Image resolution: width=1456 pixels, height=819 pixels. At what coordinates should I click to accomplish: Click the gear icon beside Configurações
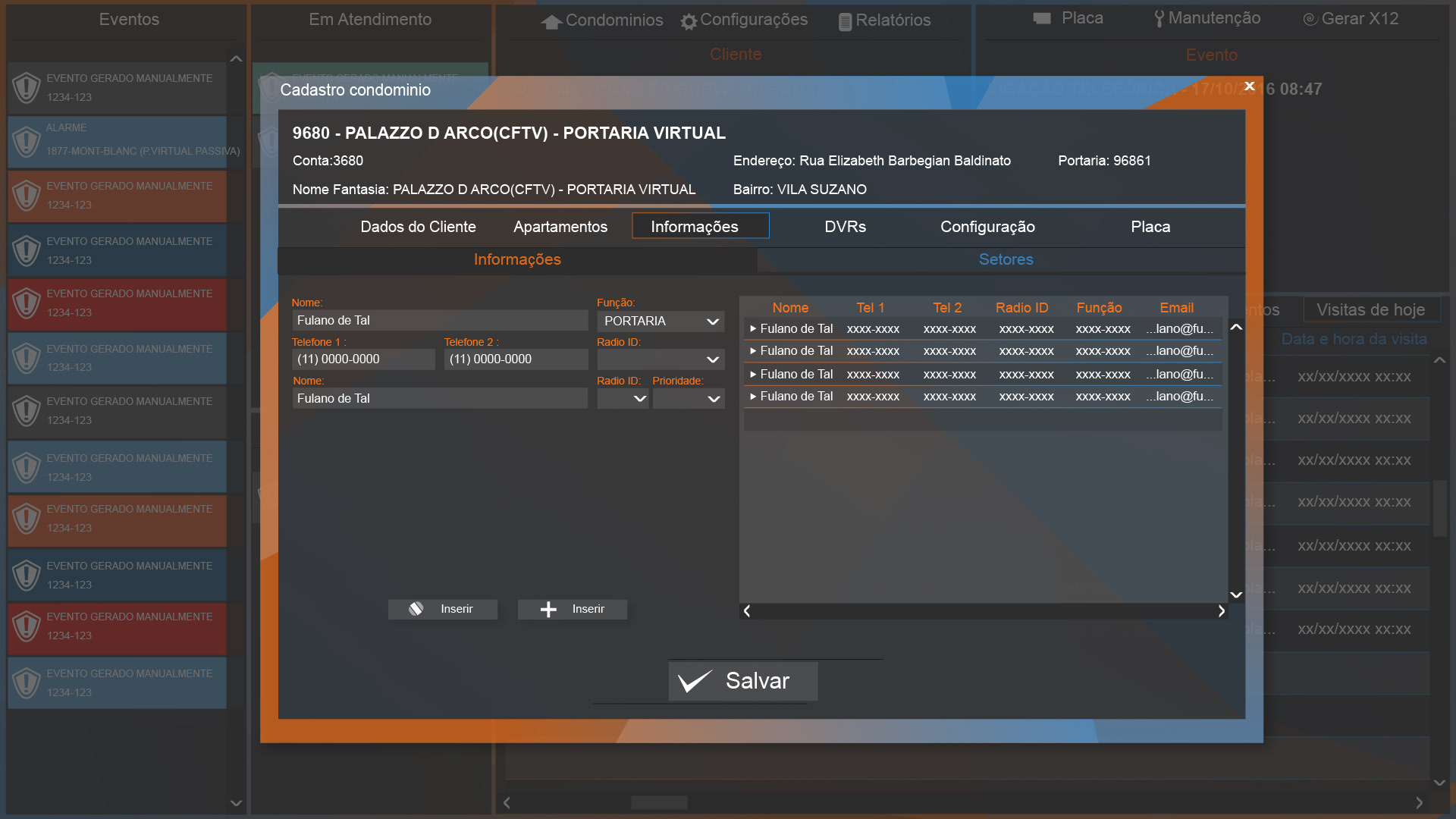[689, 22]
